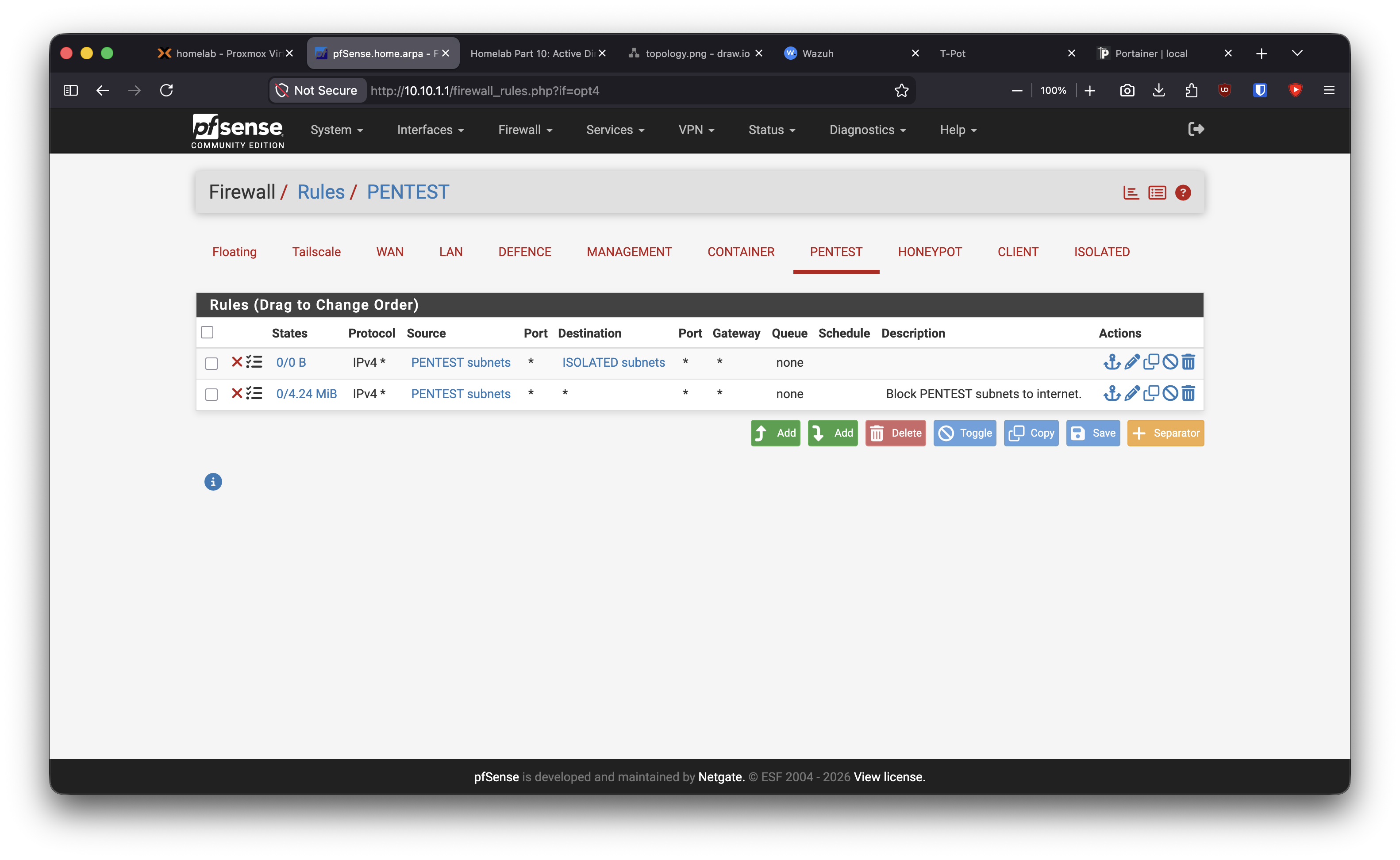Open the Bitwarden shield extension icon

pos(1259,90)
